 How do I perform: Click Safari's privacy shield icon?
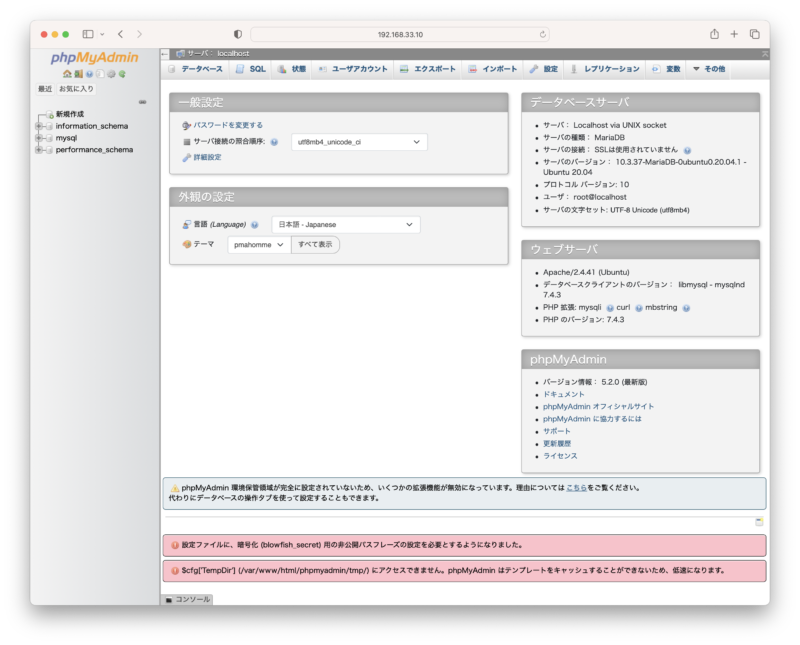coord(238,34)
